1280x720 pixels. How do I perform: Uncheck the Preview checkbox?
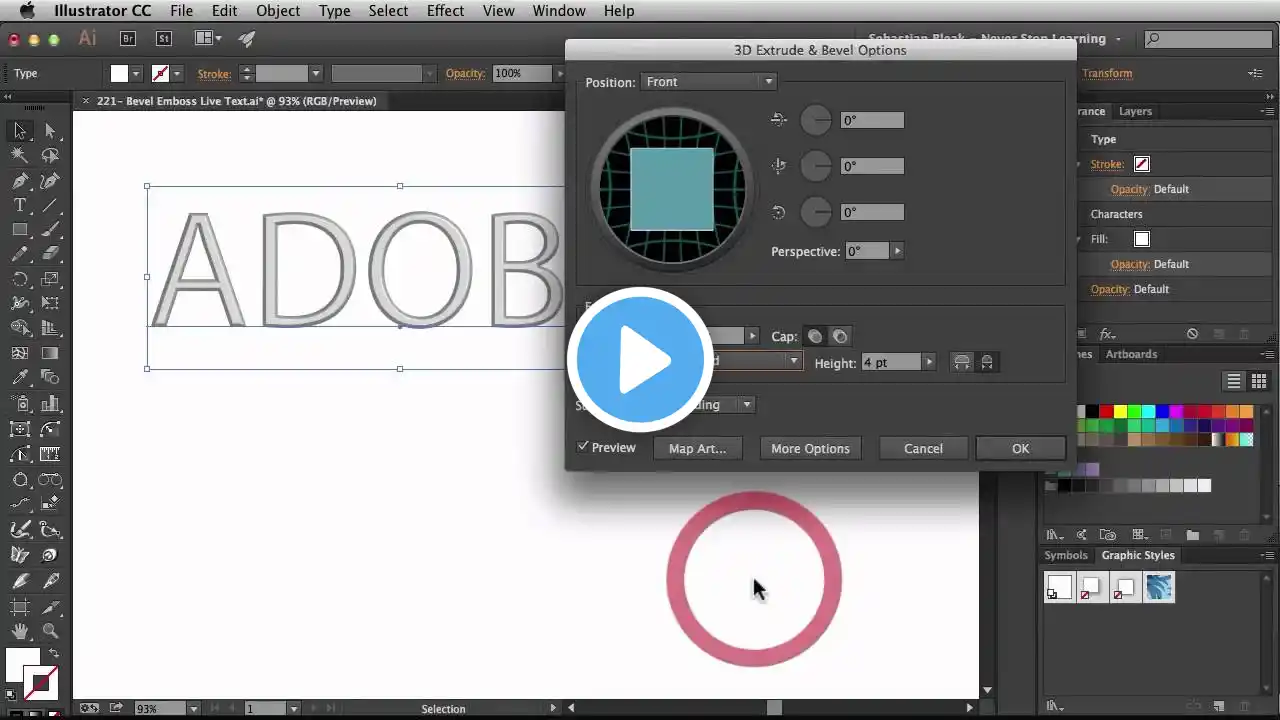(583, 447)
